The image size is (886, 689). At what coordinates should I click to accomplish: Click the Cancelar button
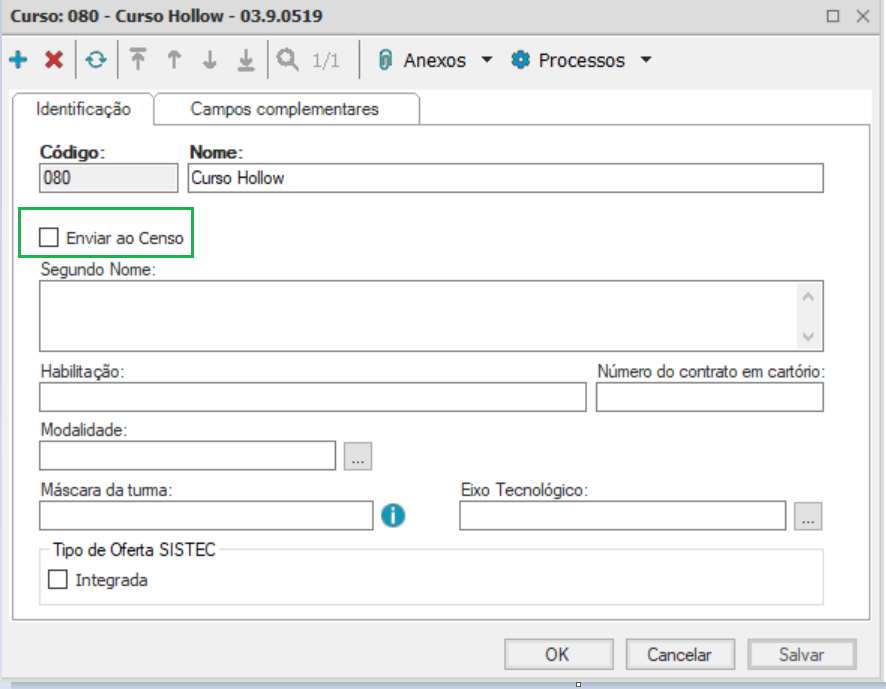coord(680,655)
